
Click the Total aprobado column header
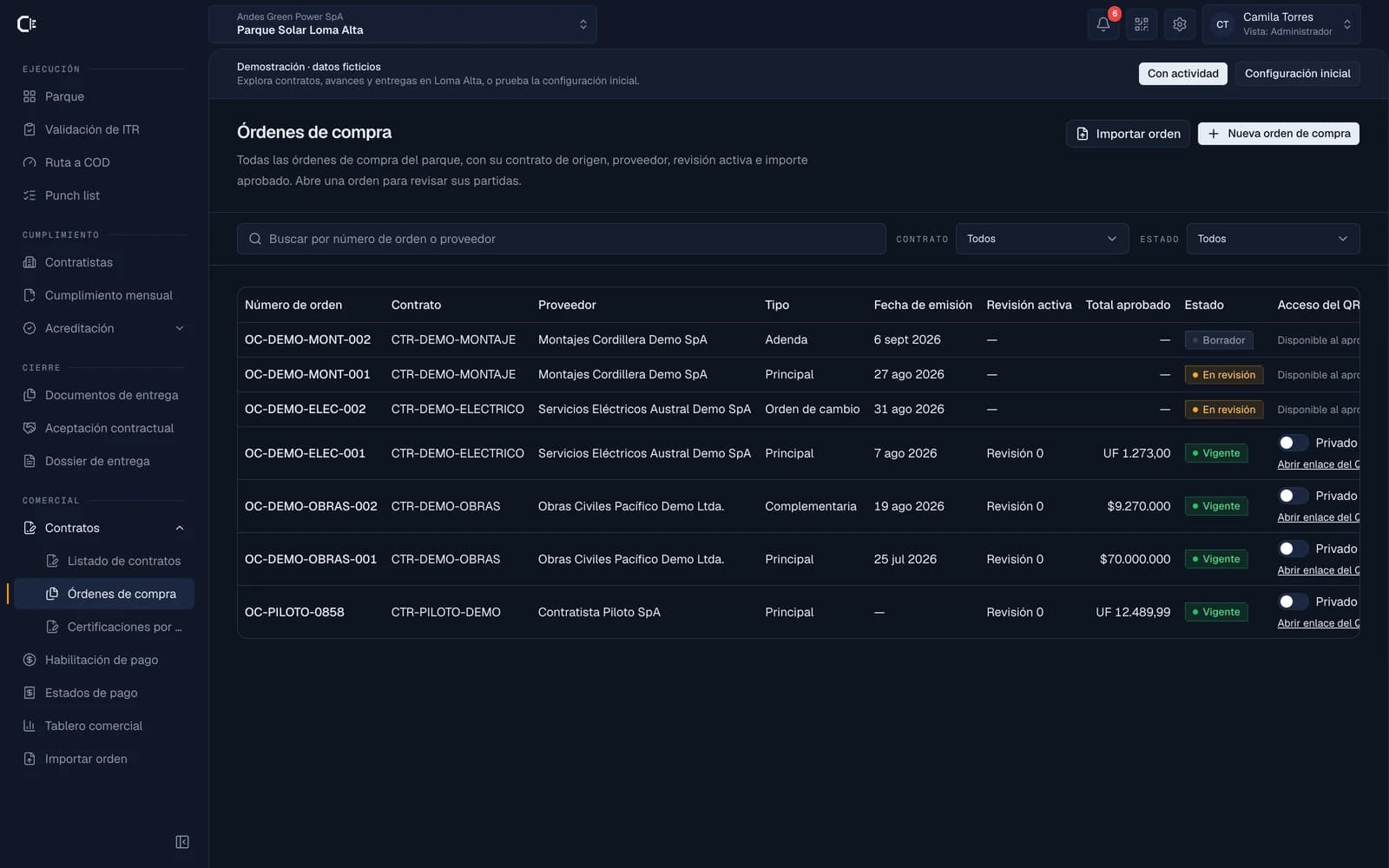[x=1128, y=305]
